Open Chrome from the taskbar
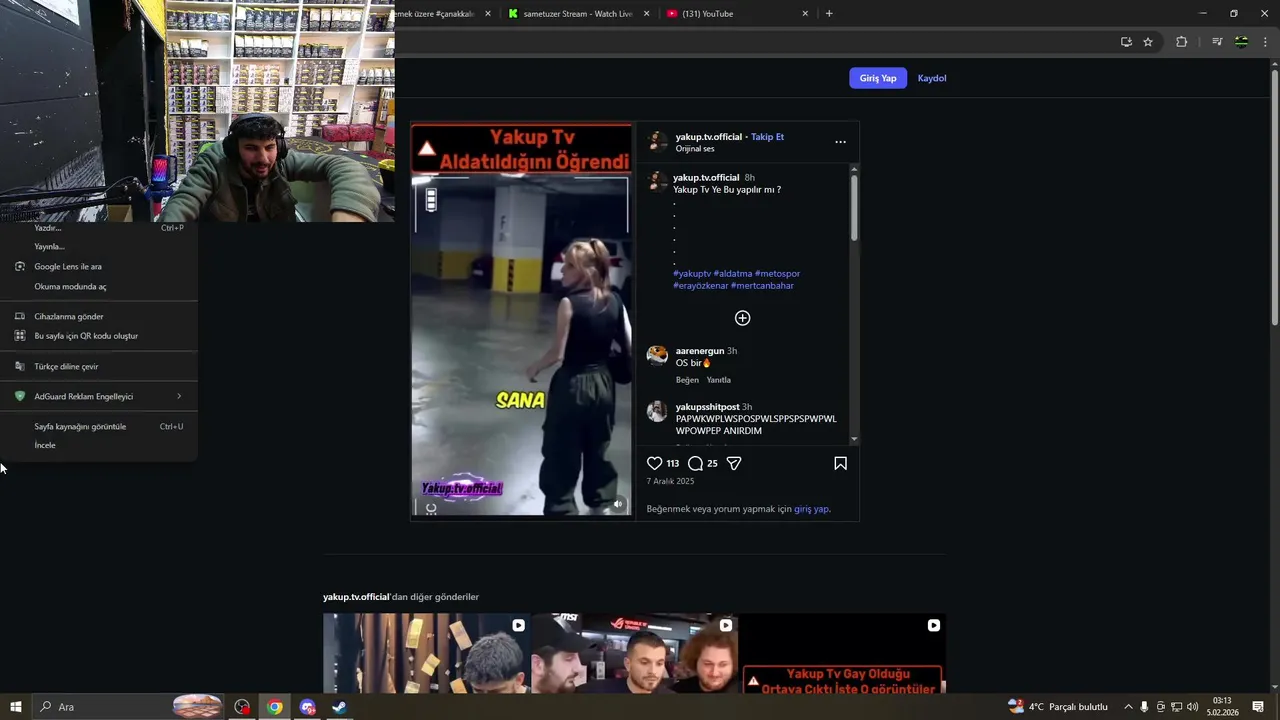This screenshot has height=720, width=1280. click(x=274, y=707)
